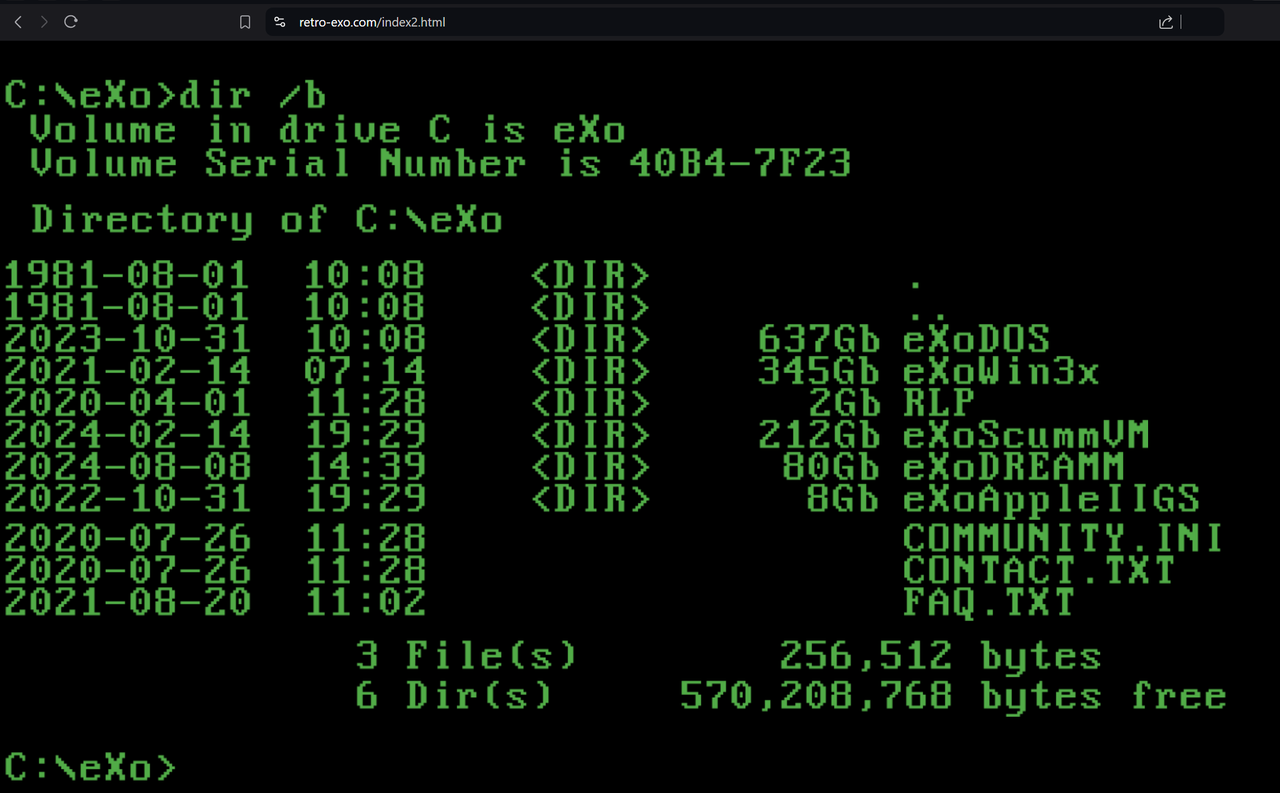Reload the page with the refresh icon
This screenshot has height=793, width=1280.
(71, 22)
